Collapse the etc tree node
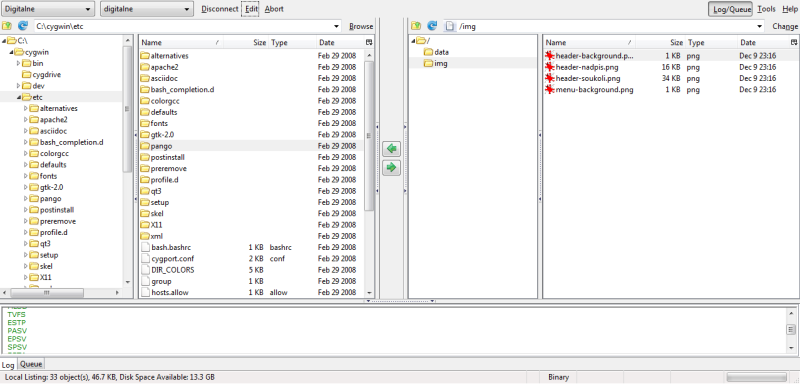The height and width of the screenshot is (384, 800). tap(18, 97)
